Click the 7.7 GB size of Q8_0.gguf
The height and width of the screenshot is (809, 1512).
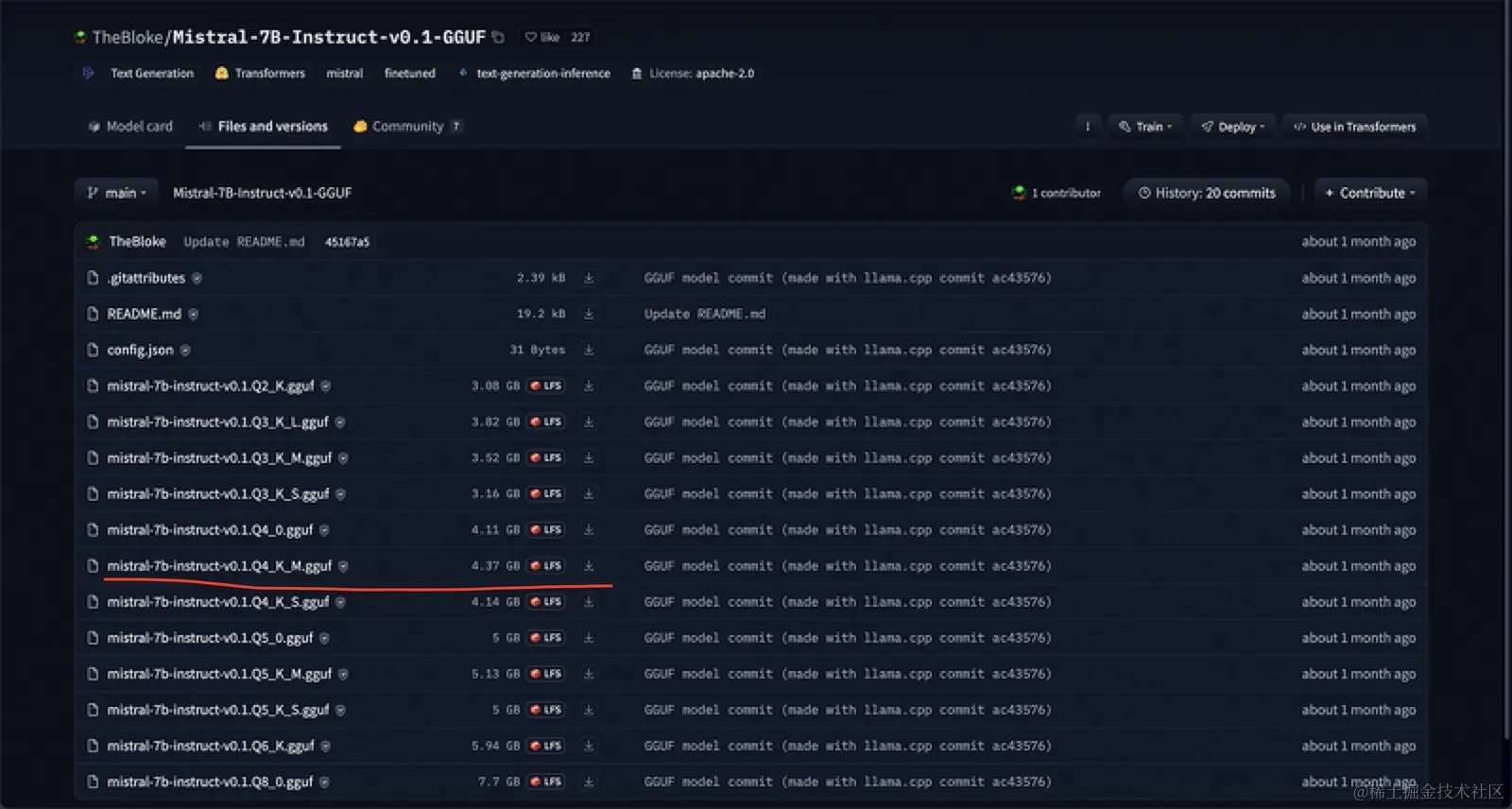click(x=499, y=782)
